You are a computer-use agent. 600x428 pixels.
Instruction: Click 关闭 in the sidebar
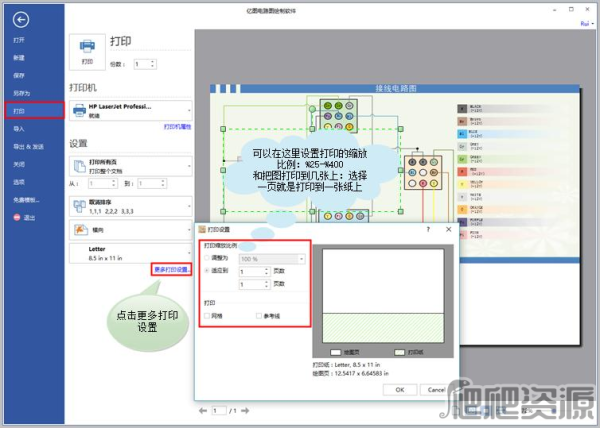coord(19,164)
